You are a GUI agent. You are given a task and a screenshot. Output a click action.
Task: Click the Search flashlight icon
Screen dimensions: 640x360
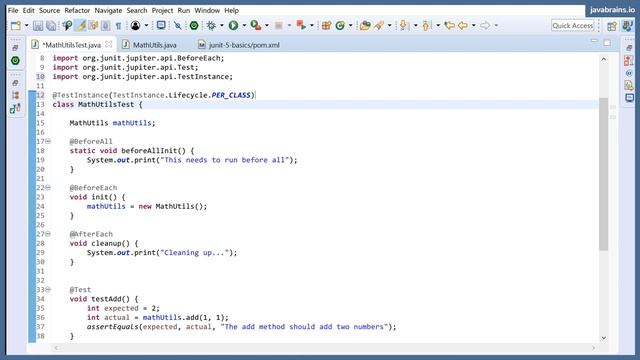[379, 26]
